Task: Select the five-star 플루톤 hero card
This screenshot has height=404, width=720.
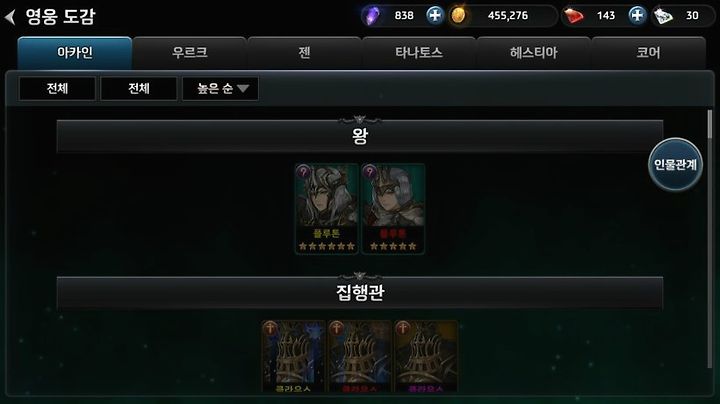Action: 393,209
